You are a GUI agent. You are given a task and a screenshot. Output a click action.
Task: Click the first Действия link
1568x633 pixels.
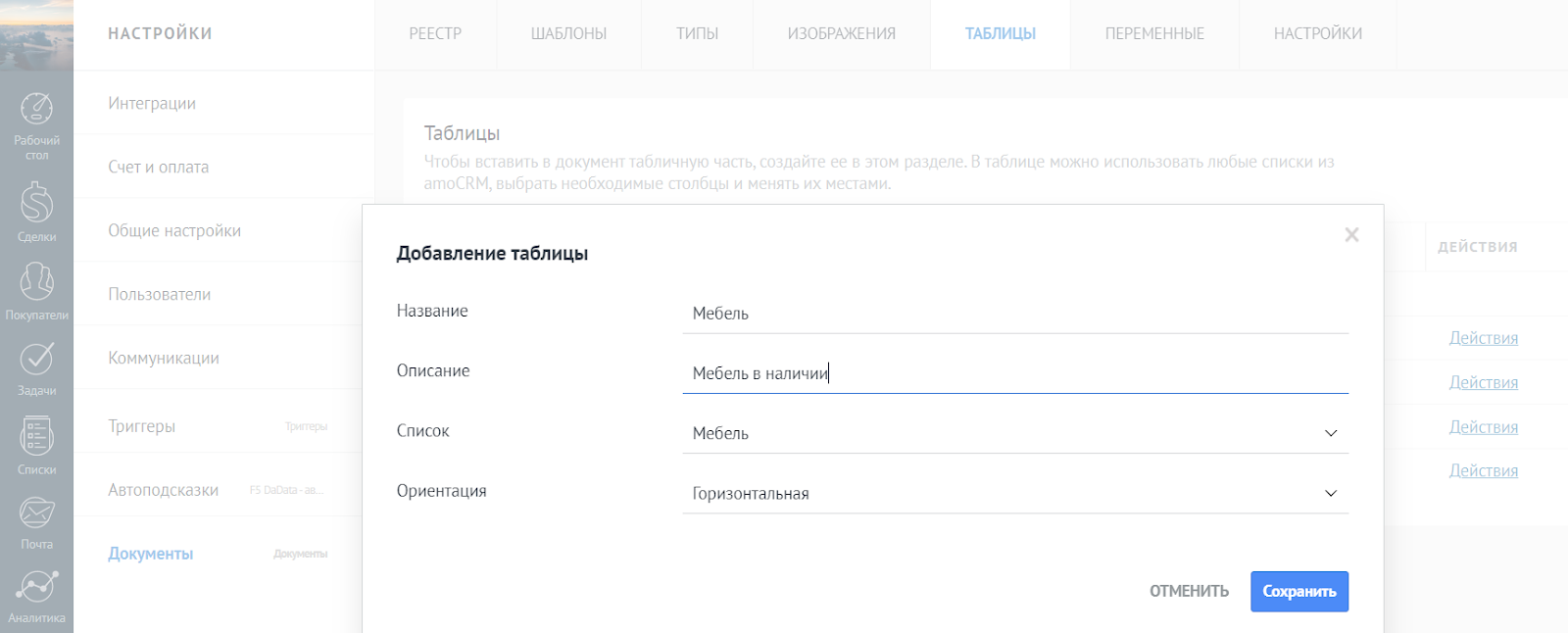(1483, 338)
